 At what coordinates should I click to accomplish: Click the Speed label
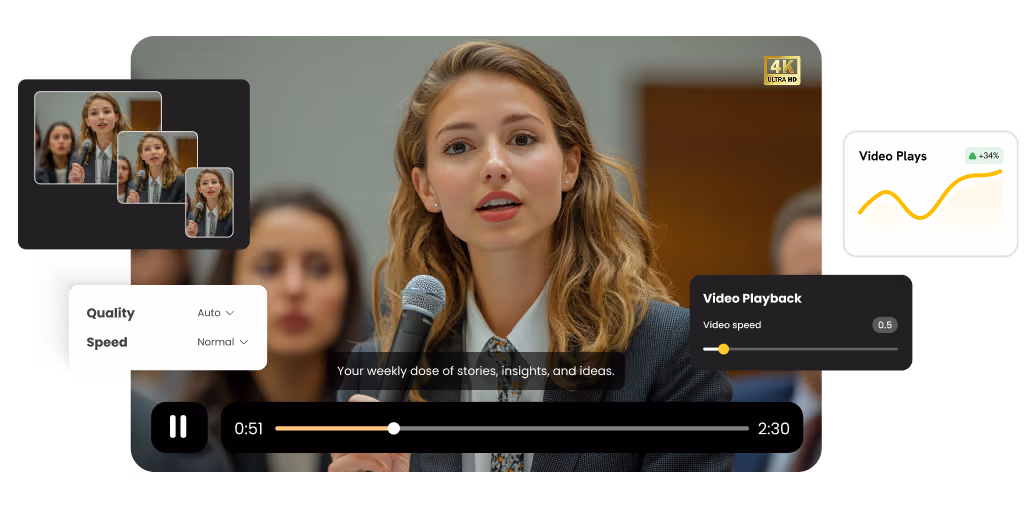[107, 342]
